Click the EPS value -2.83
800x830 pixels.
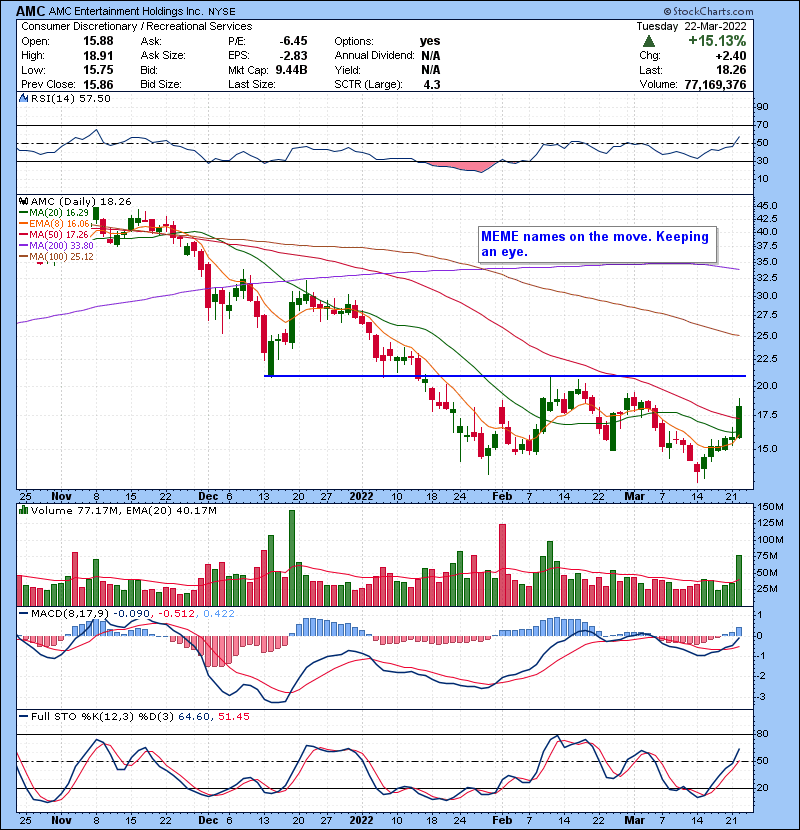(x=293, y=56)
